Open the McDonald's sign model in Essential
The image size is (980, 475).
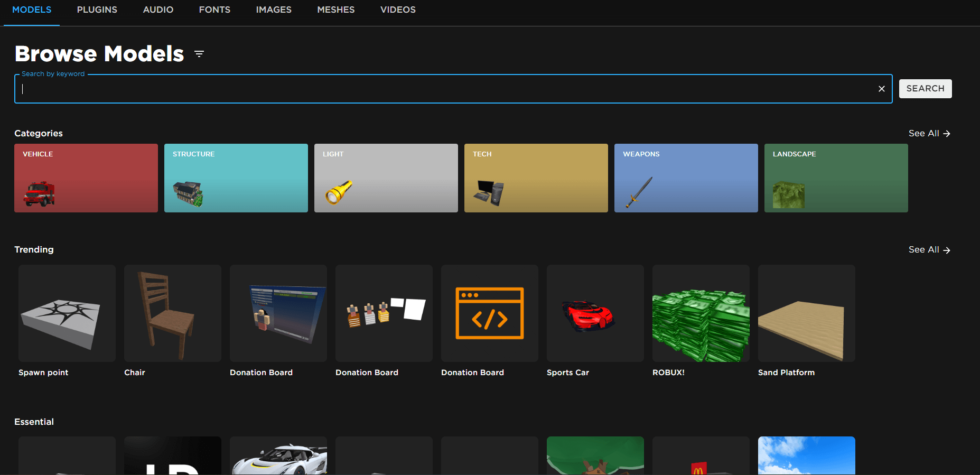point(701,456)
